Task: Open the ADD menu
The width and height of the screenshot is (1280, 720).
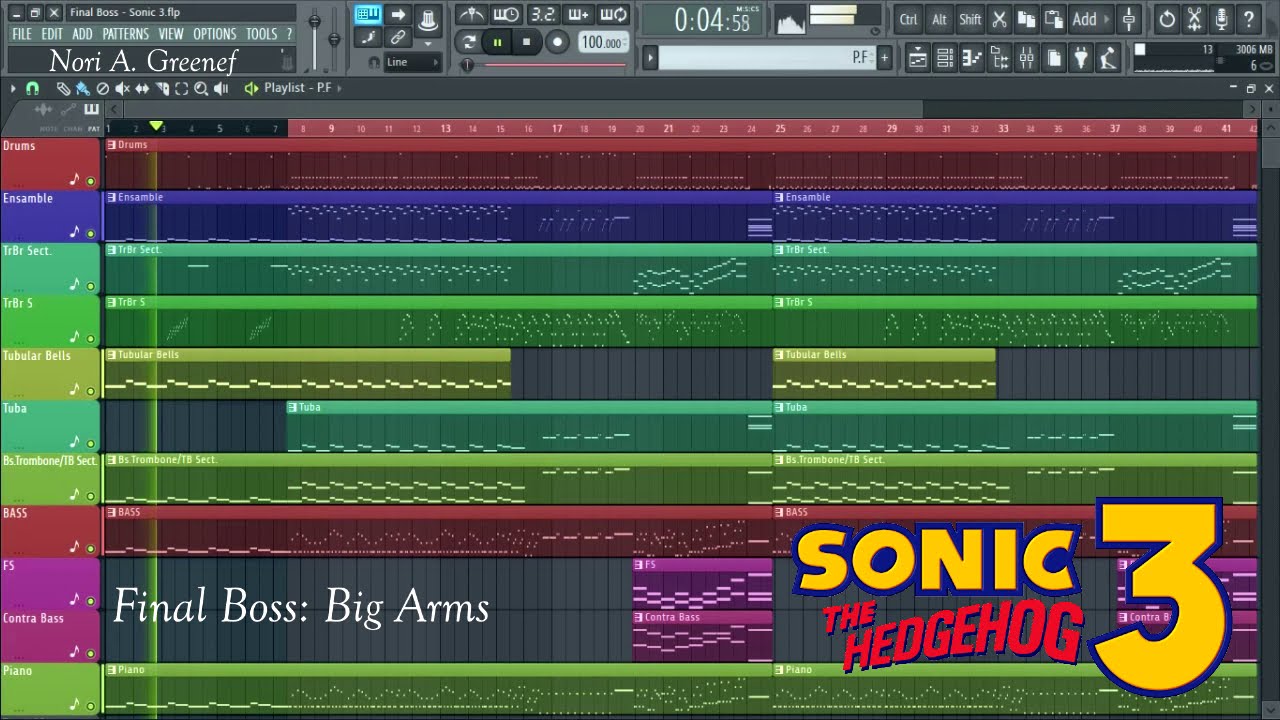Action: [x=83, y=34]
